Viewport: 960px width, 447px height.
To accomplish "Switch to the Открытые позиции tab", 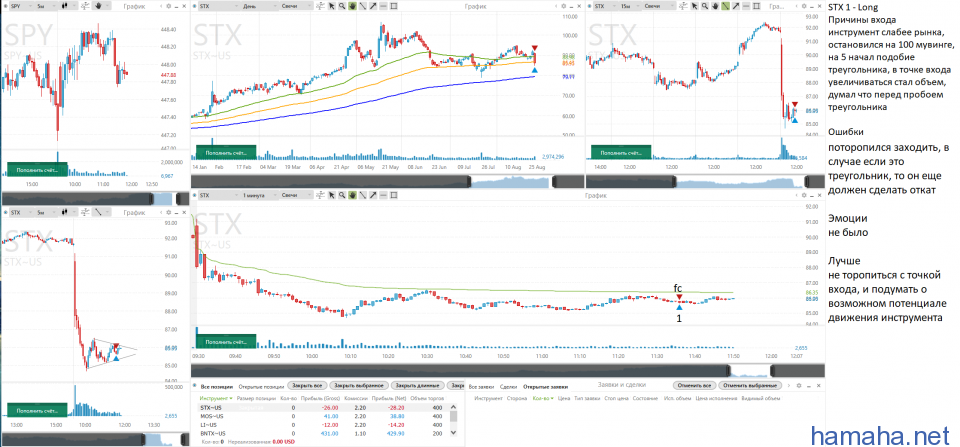I will tap(261, 386).
